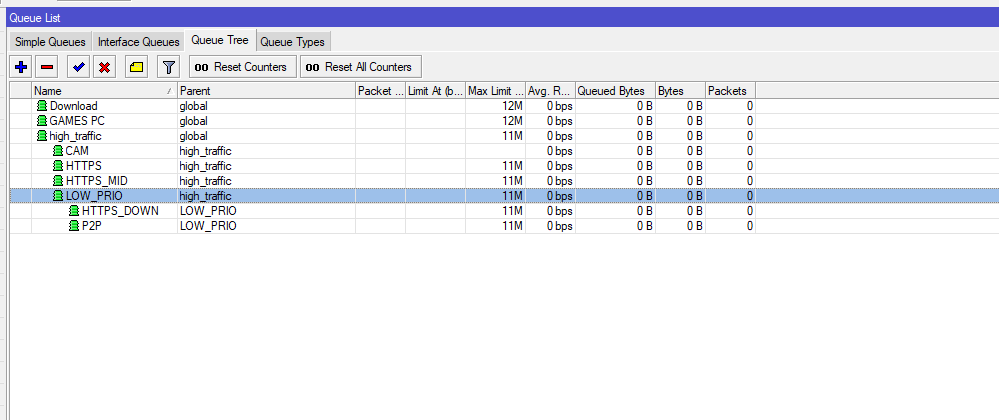Click the high_traffic queue icon
The height and width of the screenshot is (420, 999).
(x=42, y=136)
